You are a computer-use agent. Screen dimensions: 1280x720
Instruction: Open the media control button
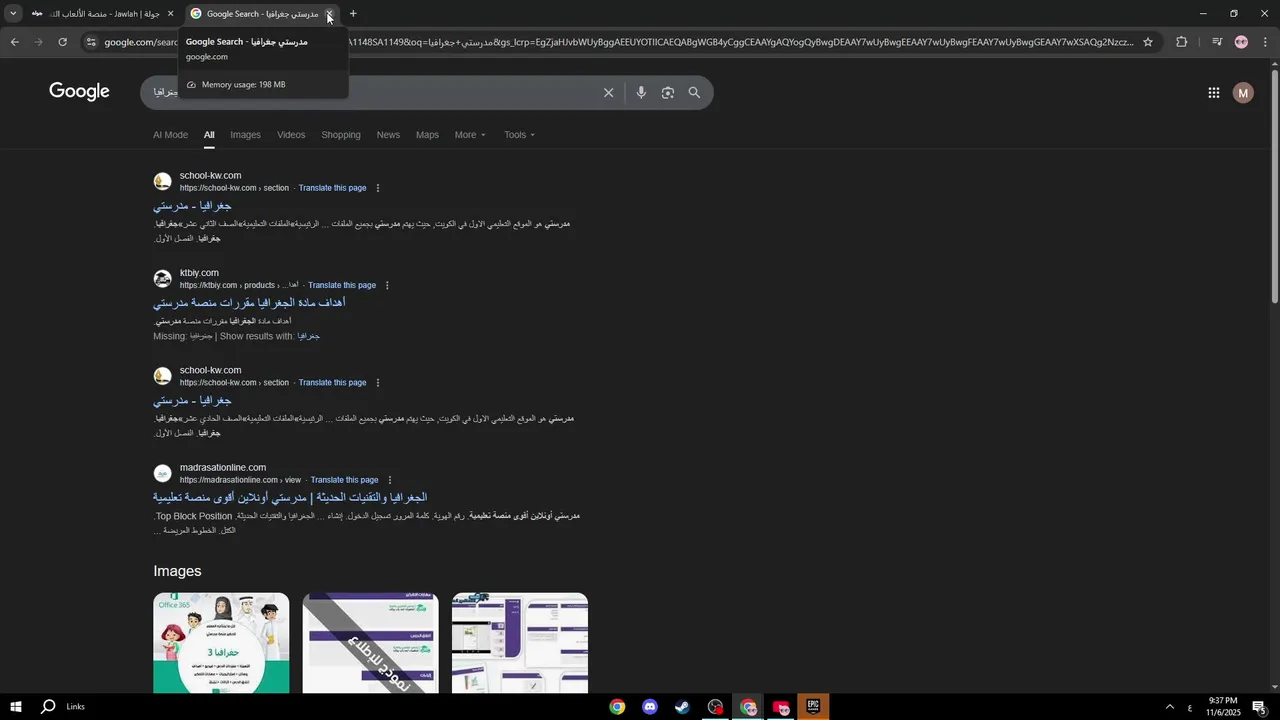pyautogui.click(x=1216, y=42)
